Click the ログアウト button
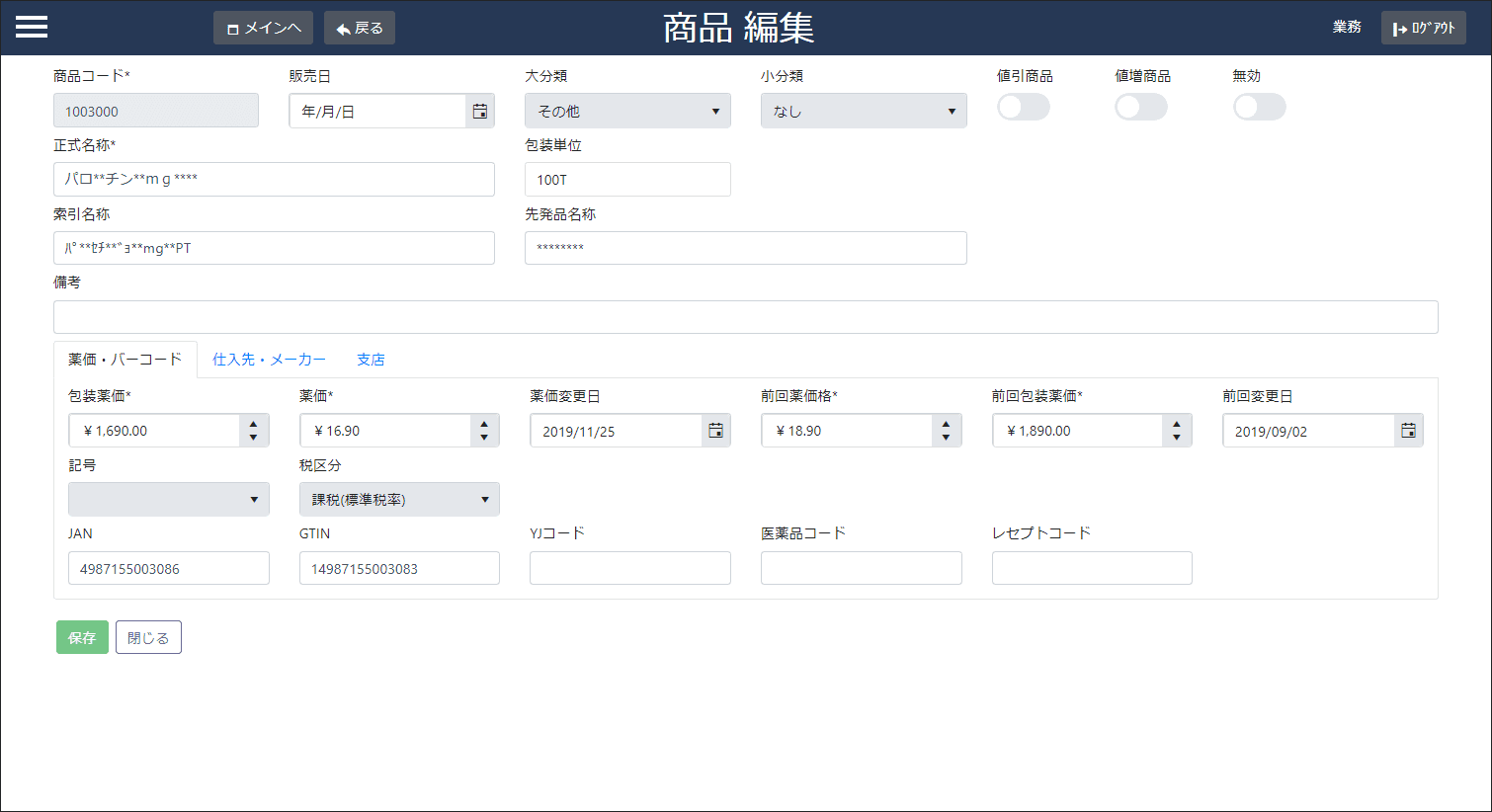The width and height of the screenshot is (1492, 812). (1424, 28)
